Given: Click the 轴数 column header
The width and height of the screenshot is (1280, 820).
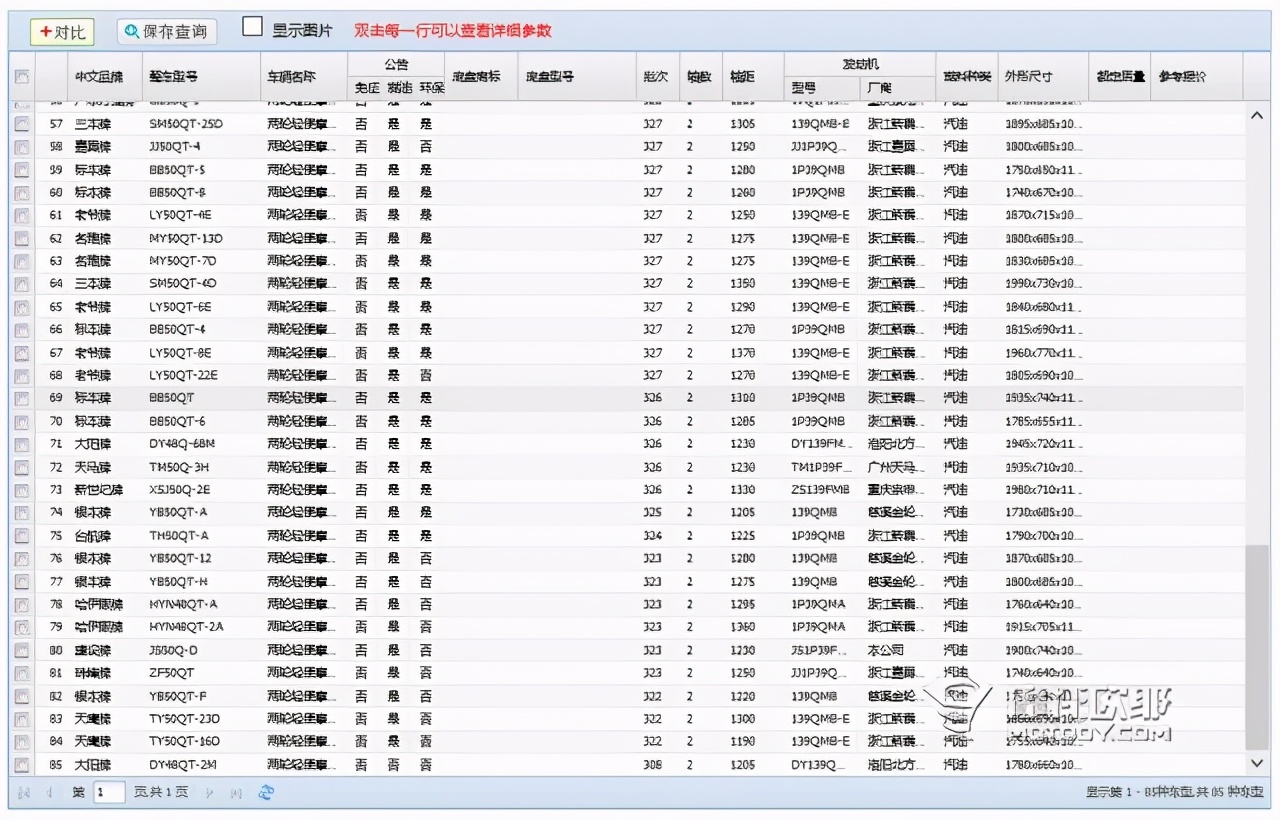Looking at the screenshot, I should [x=700, y=76].
